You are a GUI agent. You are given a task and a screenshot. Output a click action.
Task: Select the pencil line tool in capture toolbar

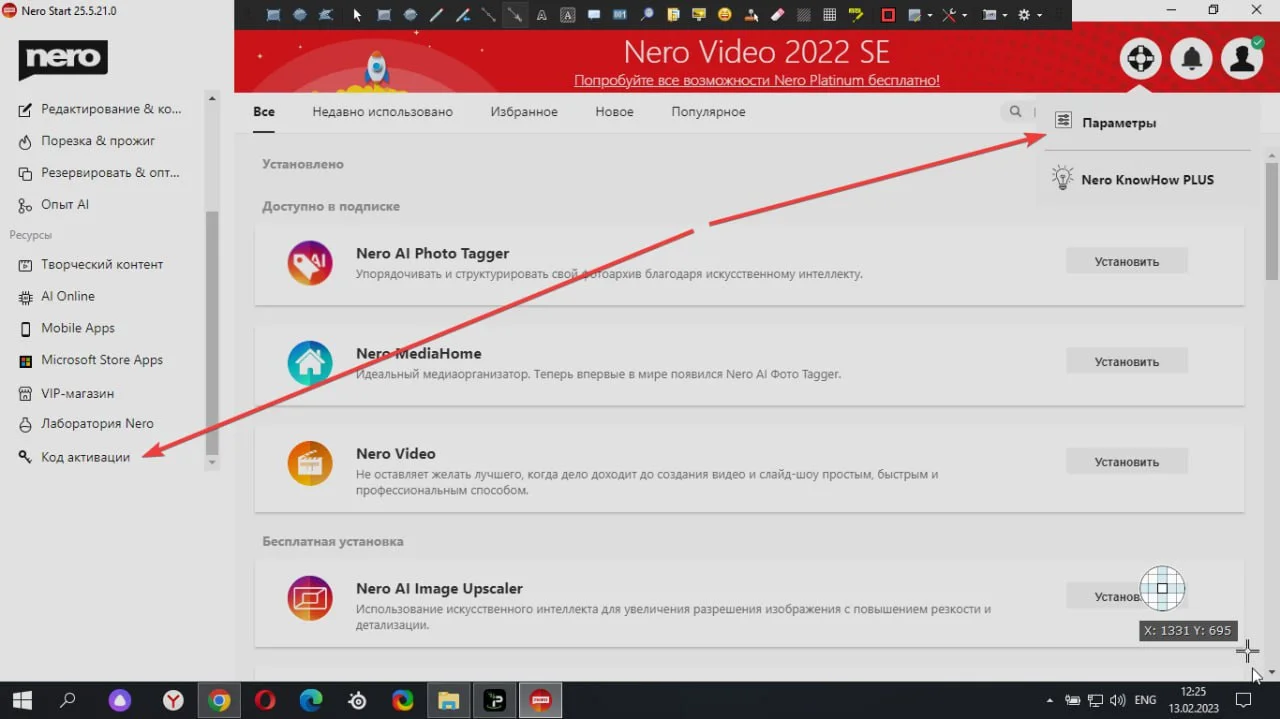pyautogui.click(x=437, y=15)
